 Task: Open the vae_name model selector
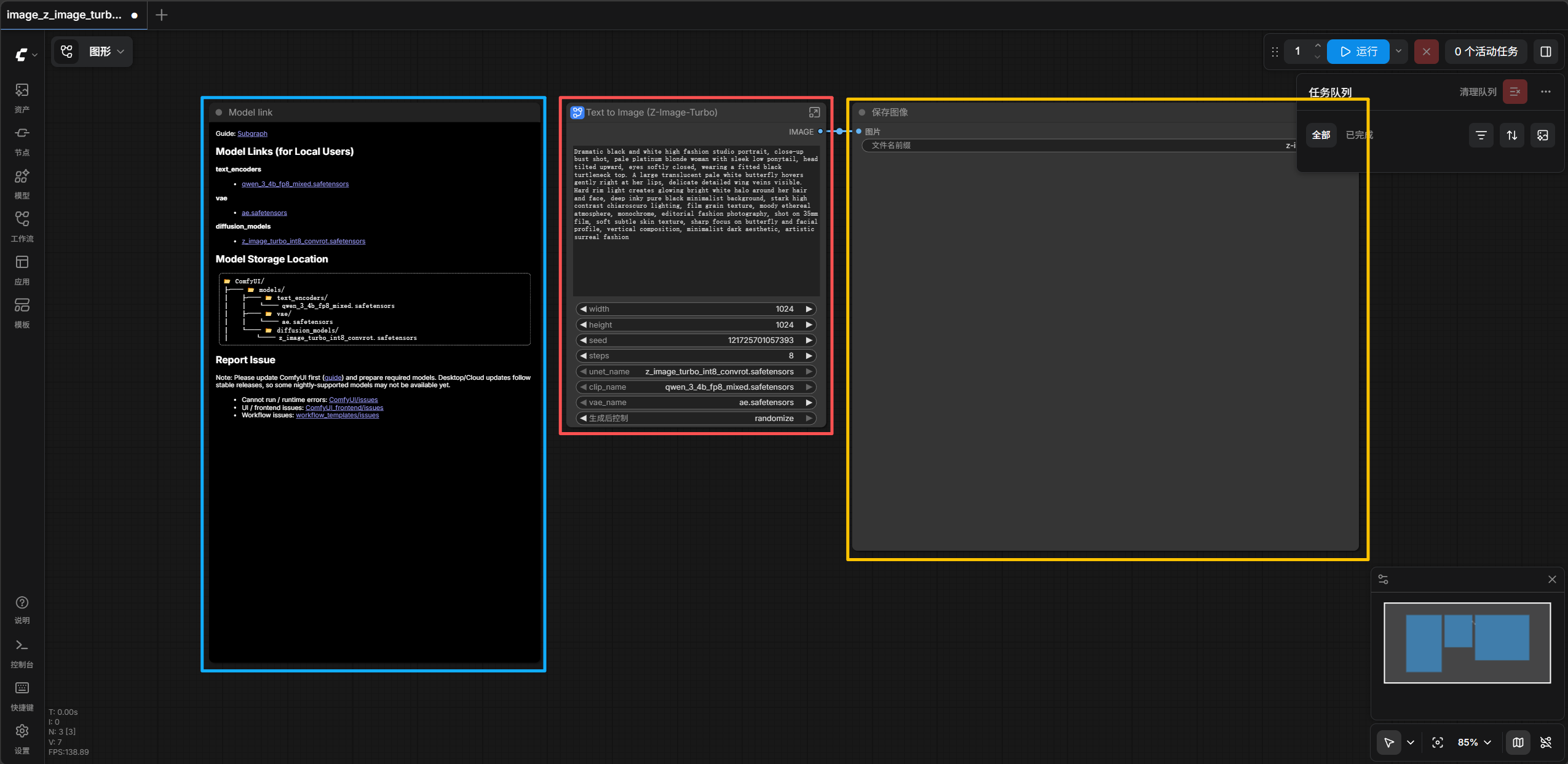pos(695,403)
